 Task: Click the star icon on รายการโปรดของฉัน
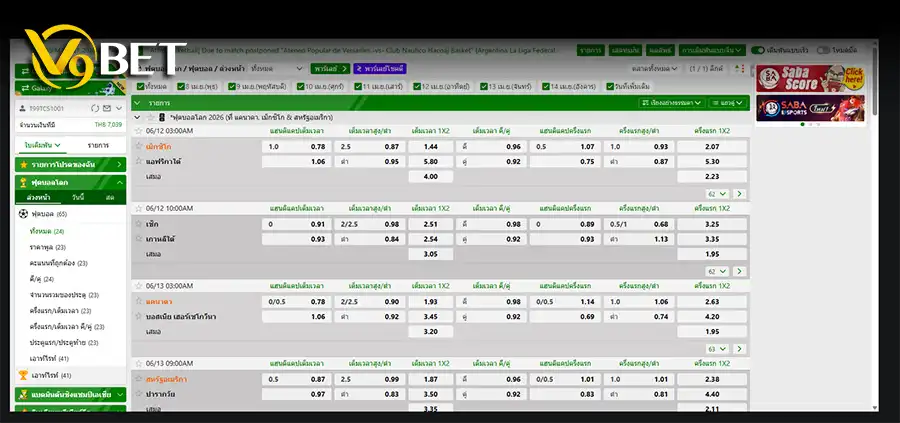coord(23,164)
